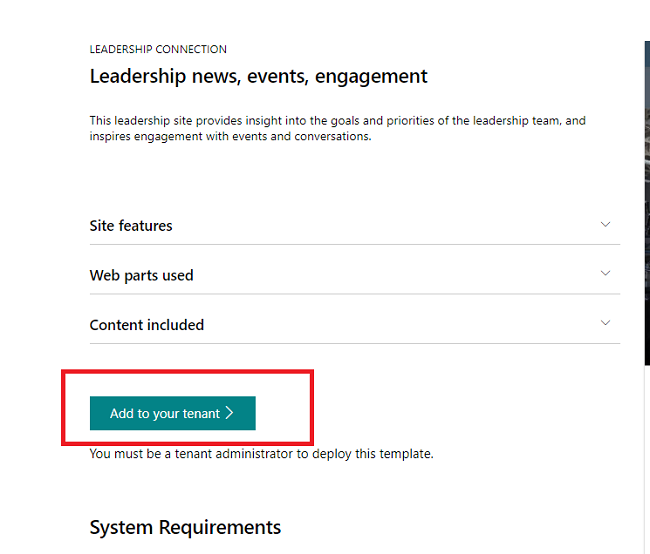The width and height of the screenshot is (650, 554).
Task: Click the preview image at right edge
Action: pos(647,200)
